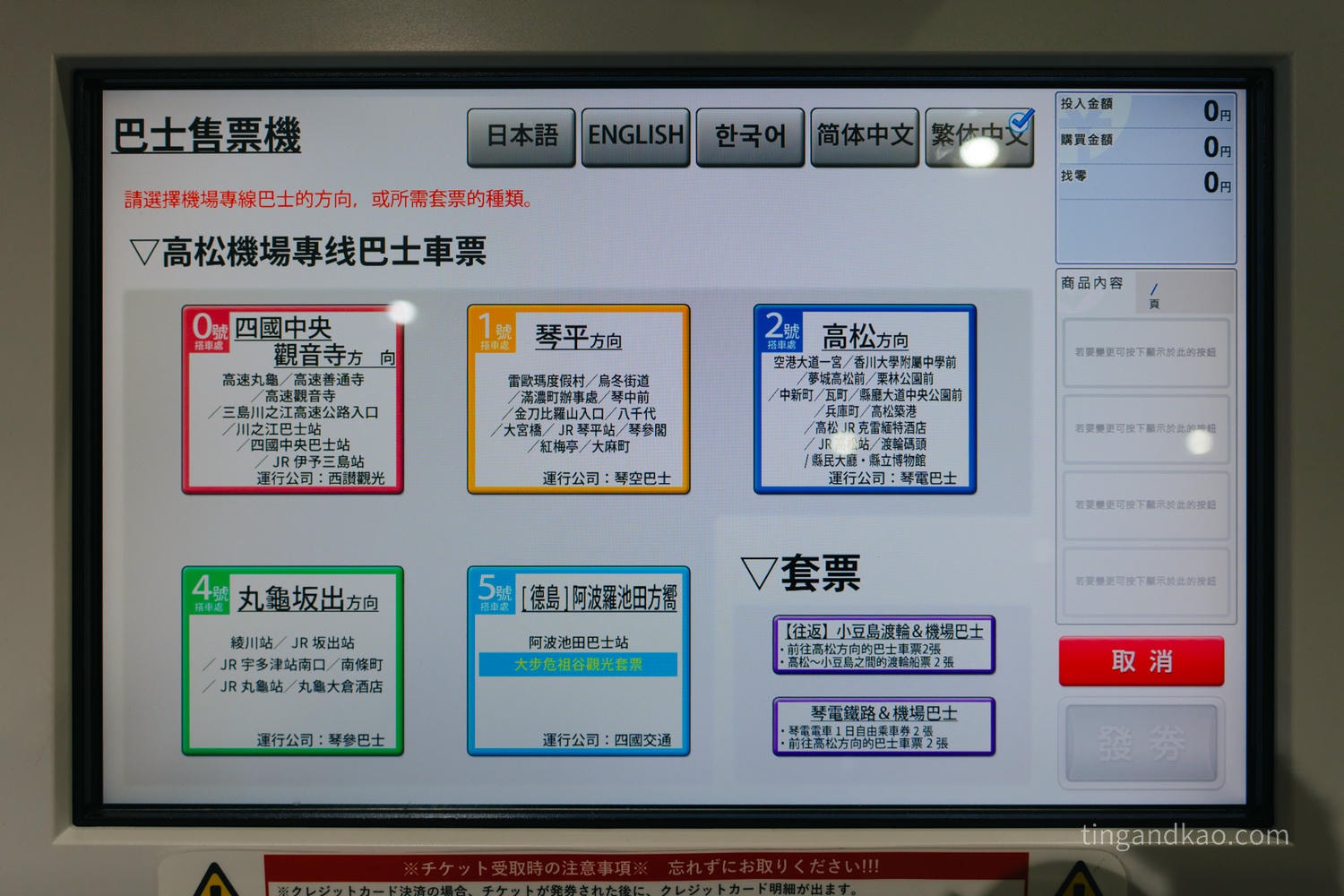This screenshot has height=896, width=1344.
Task: Tap the 1號 搭車處 boarding number badge
Action: tap(495, 331)
